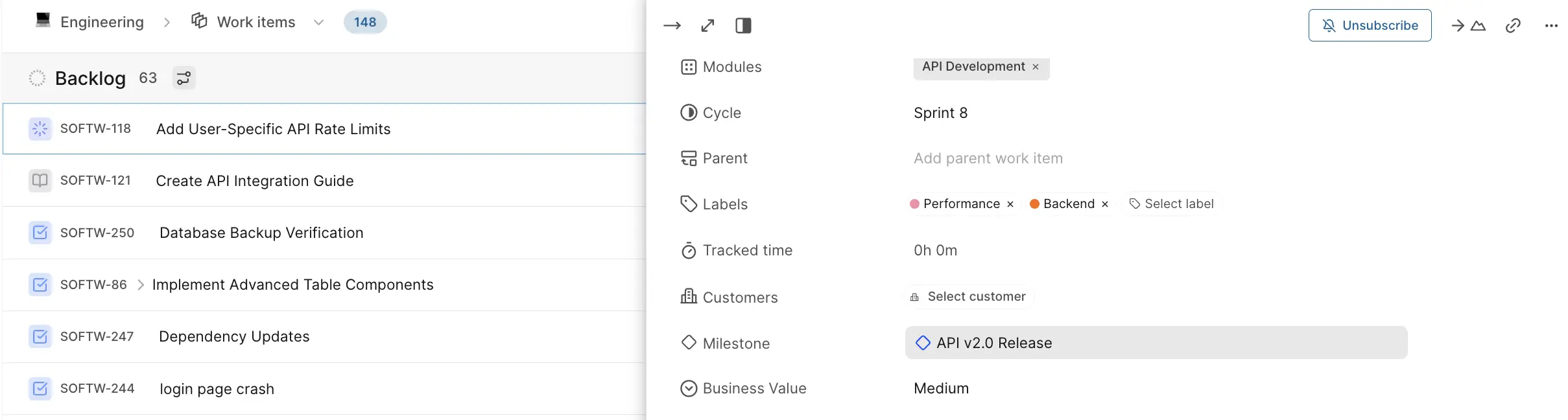
Task: Remove the Performance label
Action: [1010, 204]
